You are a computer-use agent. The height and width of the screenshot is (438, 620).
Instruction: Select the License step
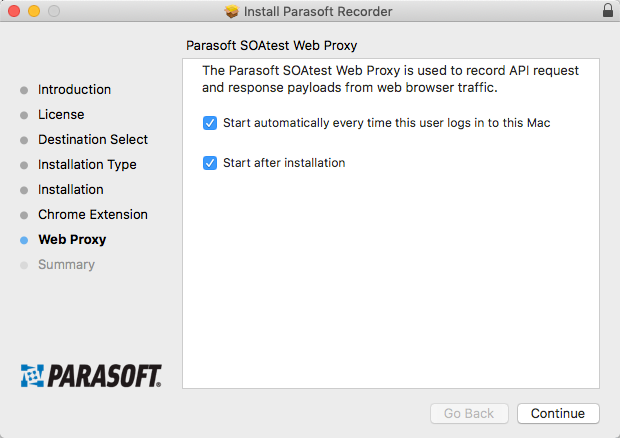pos(61,115)
